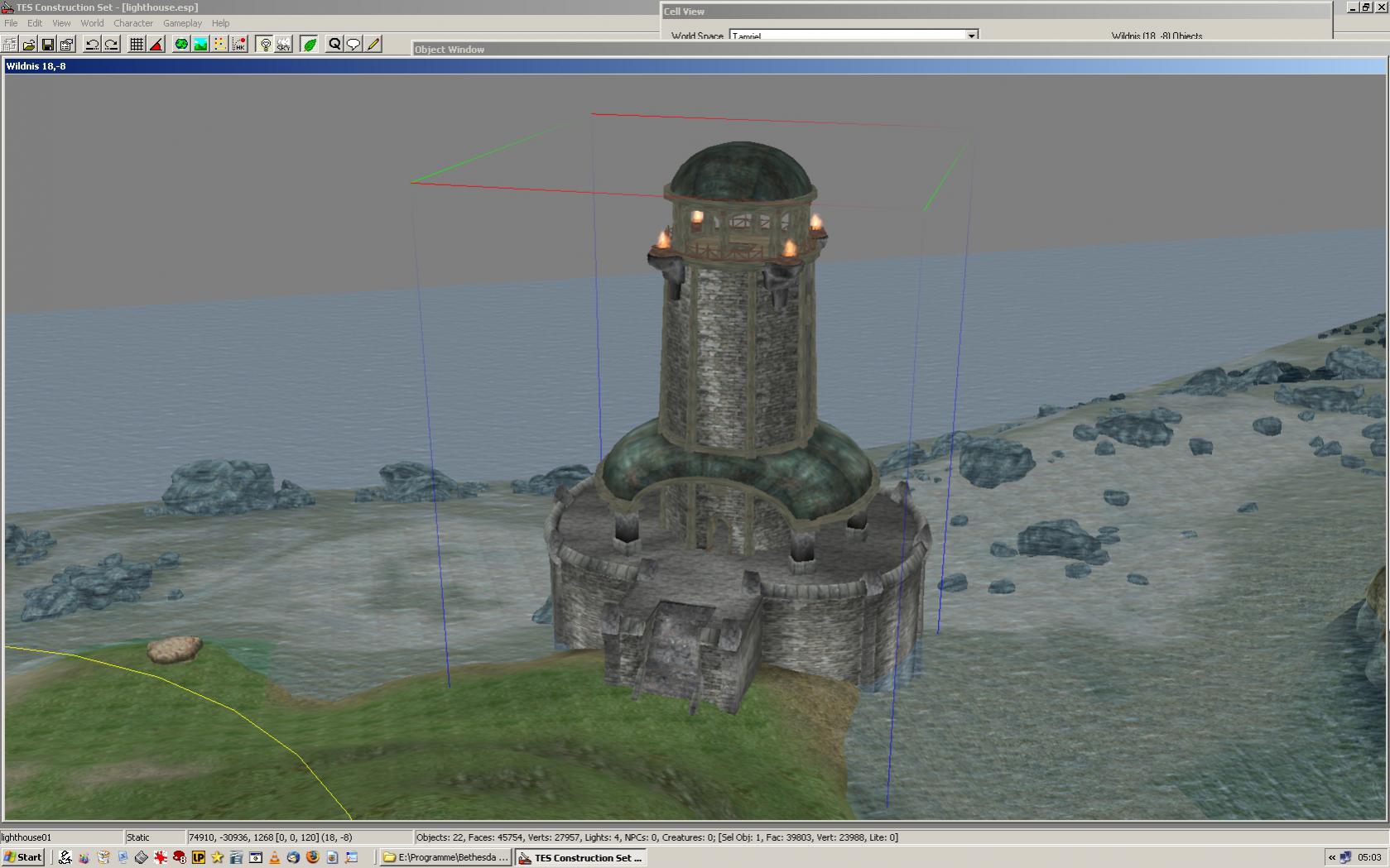Expand the World Space dropdown
1390x868 pixels.
point(971,36)
